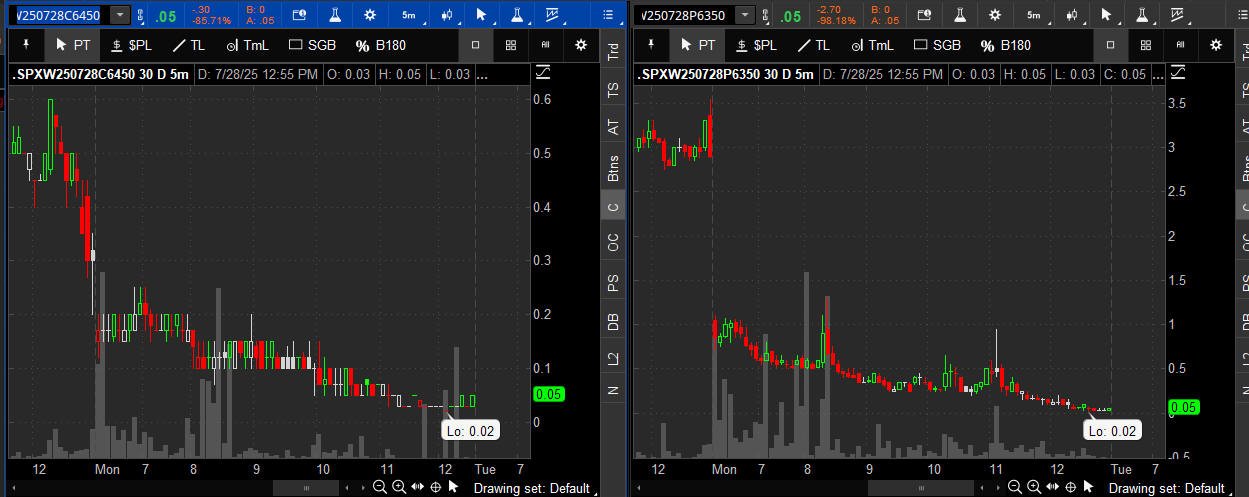Click crosshair pan icon below left chart
Viewport: 1249px width, 497px height.
point(435,487)
